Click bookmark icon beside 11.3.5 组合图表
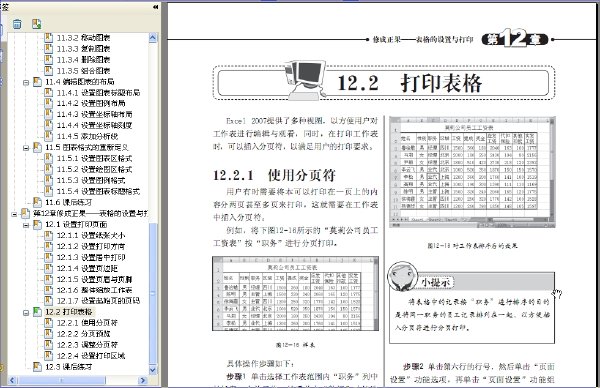600x388 pixels. click(49, 70)
